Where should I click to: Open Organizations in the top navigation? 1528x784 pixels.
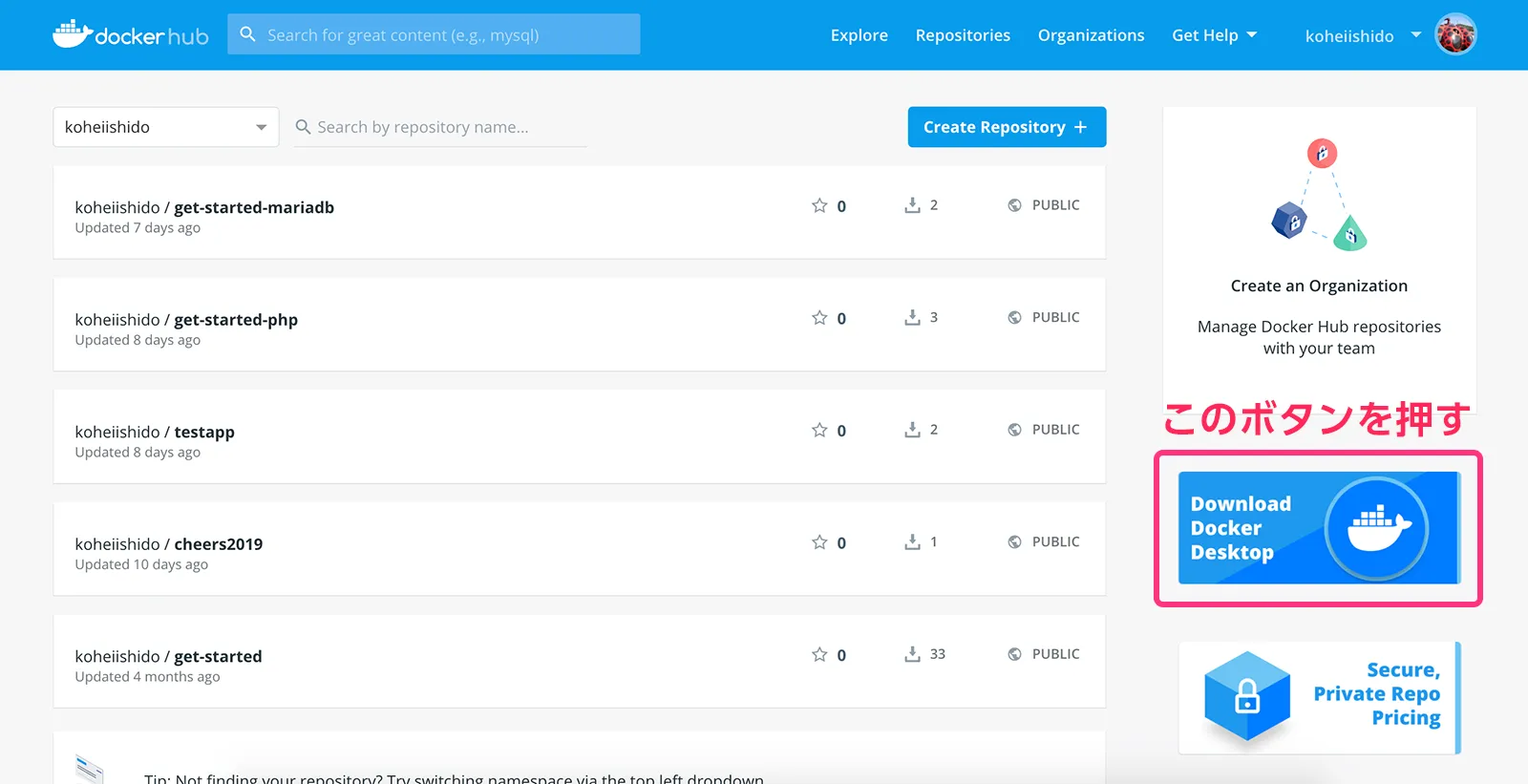(x=1091, y=35)
